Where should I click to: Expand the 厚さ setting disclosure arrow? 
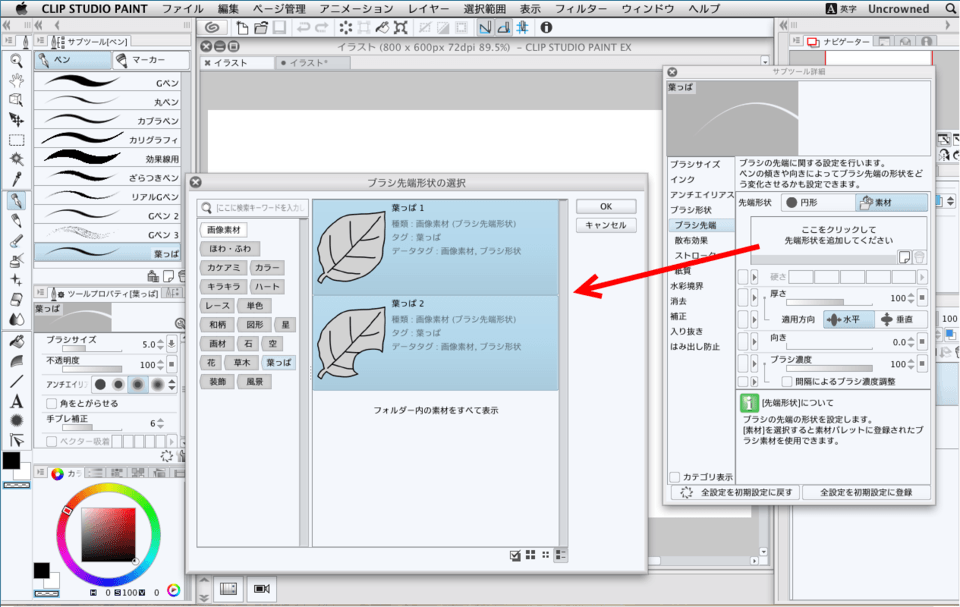click(756, 296)
